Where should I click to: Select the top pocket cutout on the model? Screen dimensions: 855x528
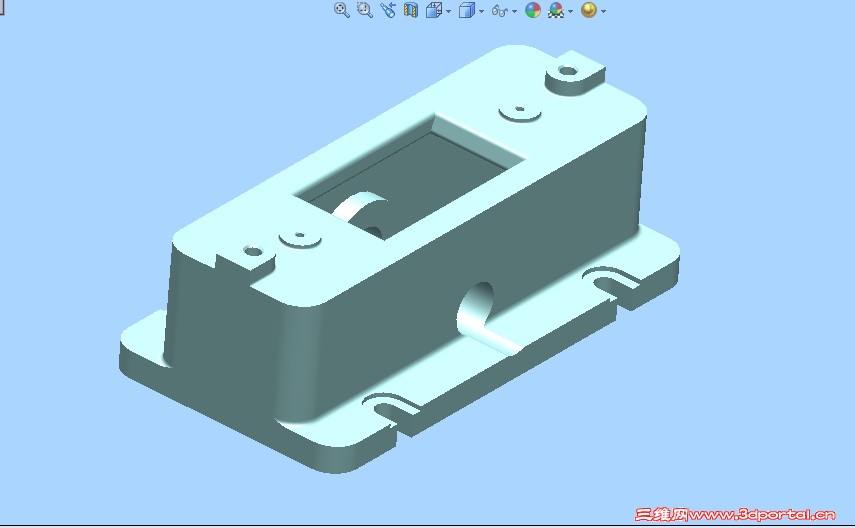click(410, 175)
